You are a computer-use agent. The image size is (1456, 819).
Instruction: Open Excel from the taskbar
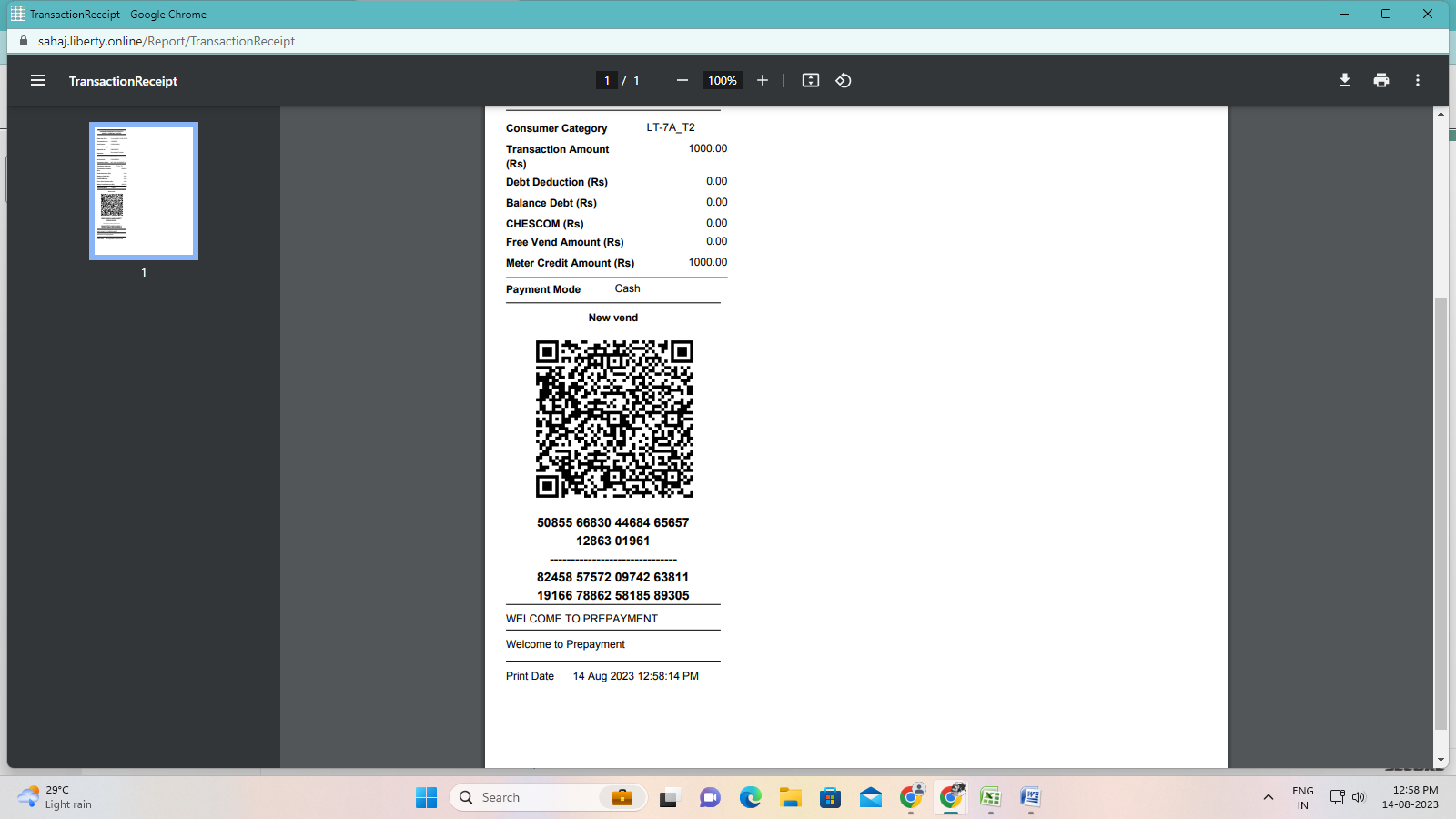pyautogui.click(x=990, y=797)
